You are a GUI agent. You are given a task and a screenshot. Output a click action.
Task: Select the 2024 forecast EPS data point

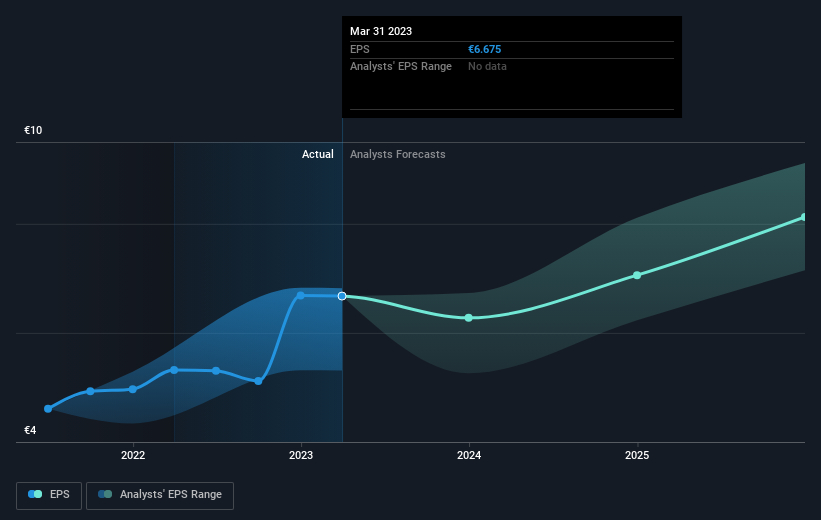(469, 318)
